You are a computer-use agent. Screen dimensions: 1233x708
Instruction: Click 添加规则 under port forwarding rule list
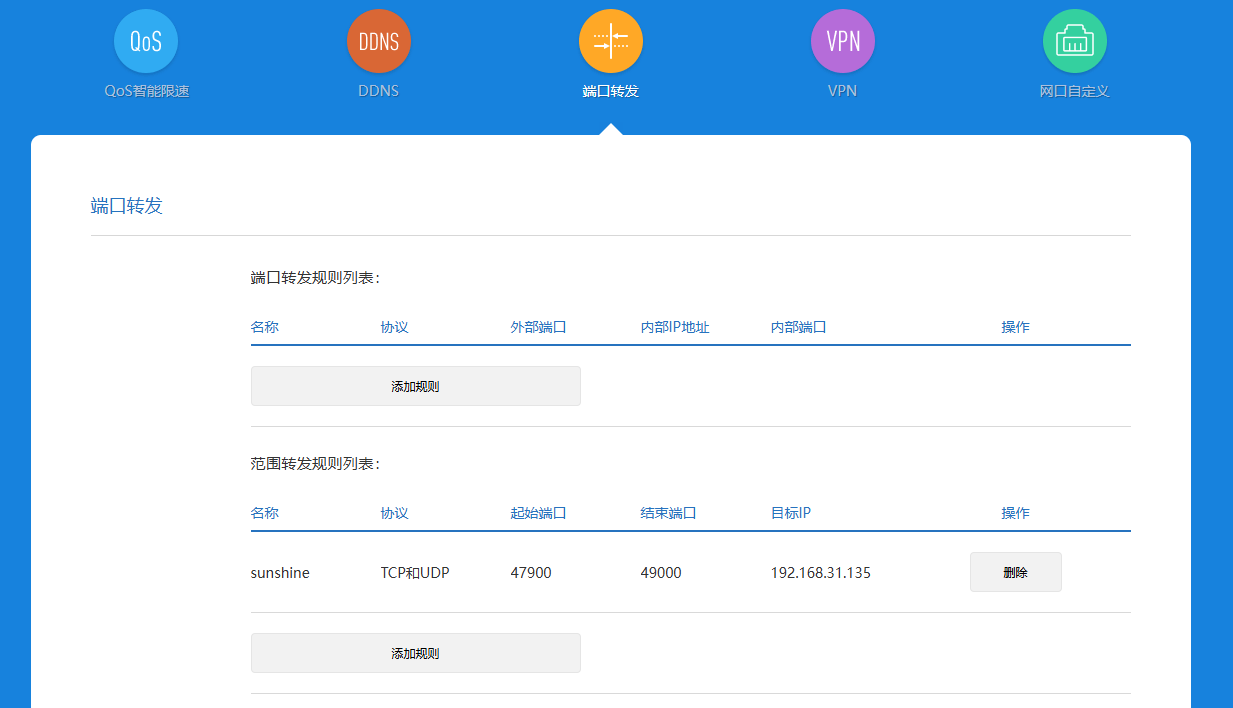(415, 386)
